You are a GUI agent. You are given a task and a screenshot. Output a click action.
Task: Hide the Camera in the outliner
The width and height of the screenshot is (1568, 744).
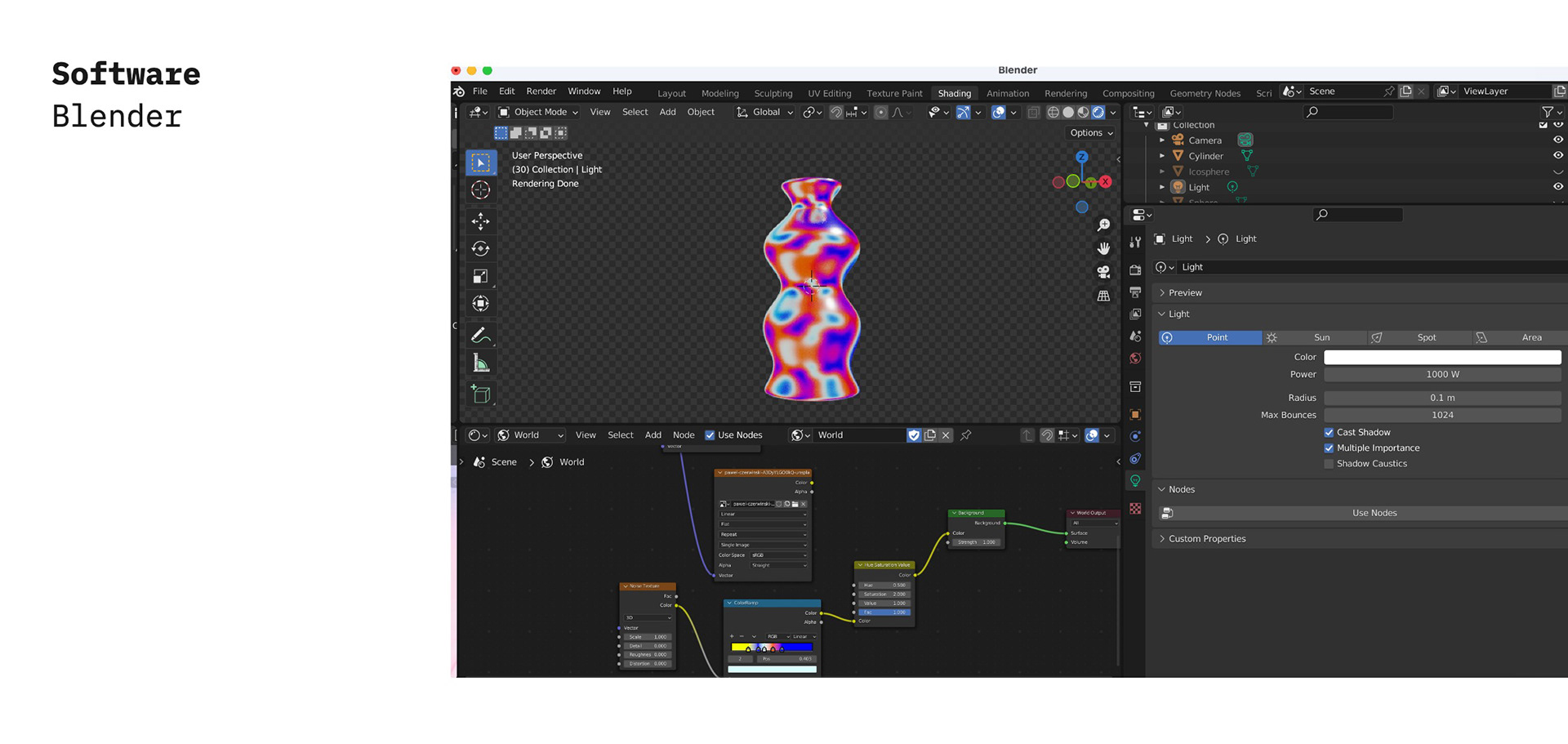click(1558, 140)
